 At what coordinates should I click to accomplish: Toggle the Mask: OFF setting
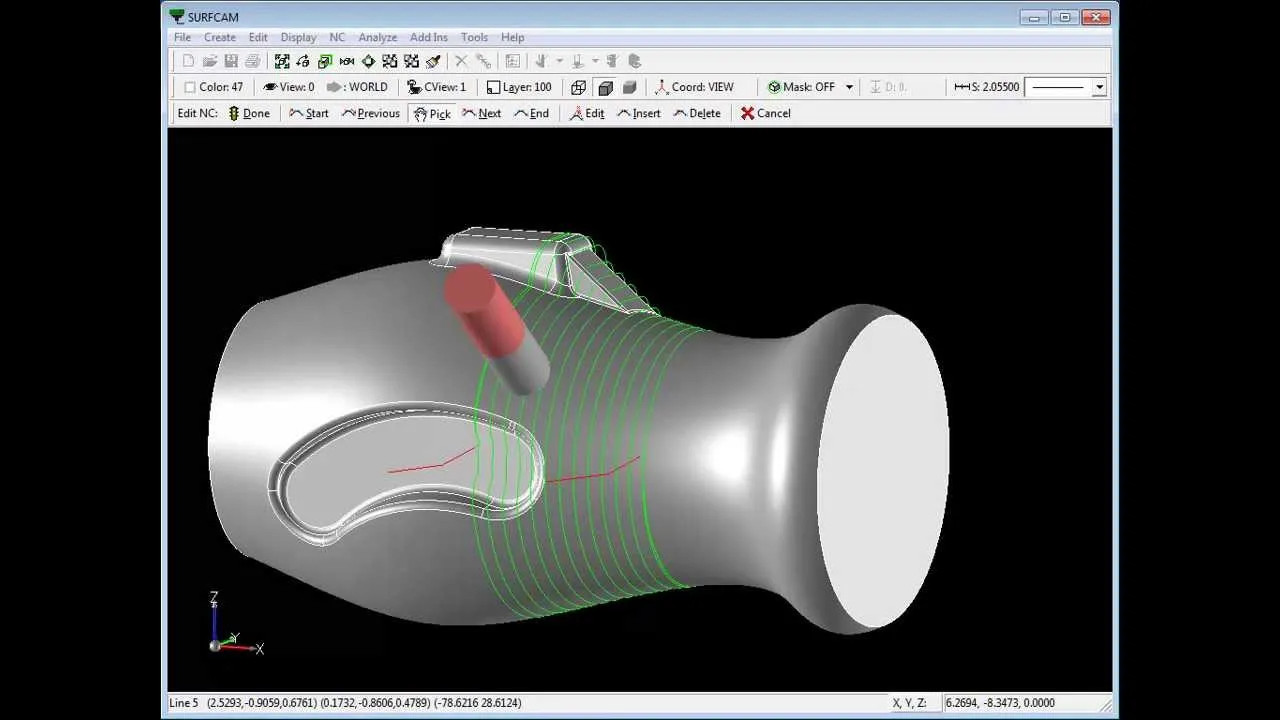(x=800, y=87)
